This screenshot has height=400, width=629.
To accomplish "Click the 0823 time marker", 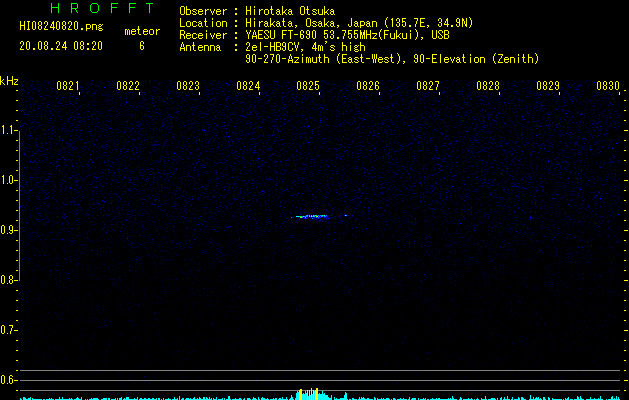I will coord(187,86).
